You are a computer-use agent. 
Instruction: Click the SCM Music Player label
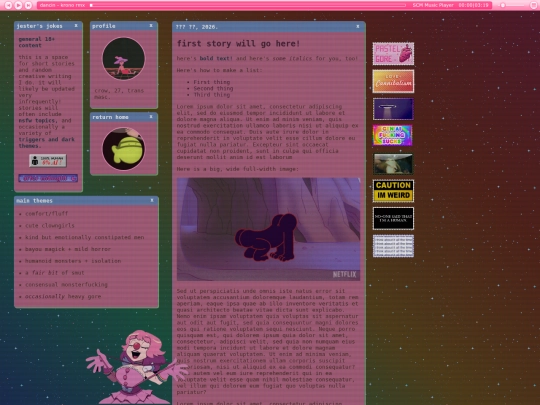[x=433, y=5]
